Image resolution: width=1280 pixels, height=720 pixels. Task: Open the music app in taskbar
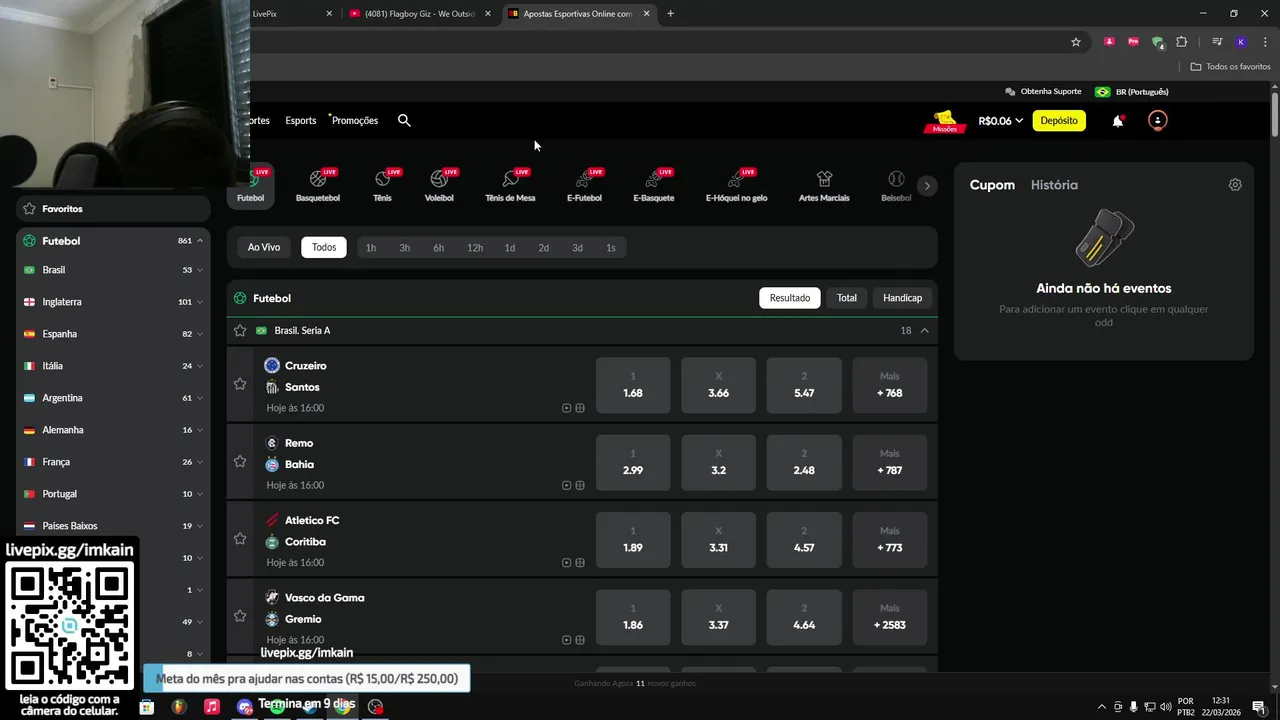pos(212,707)
